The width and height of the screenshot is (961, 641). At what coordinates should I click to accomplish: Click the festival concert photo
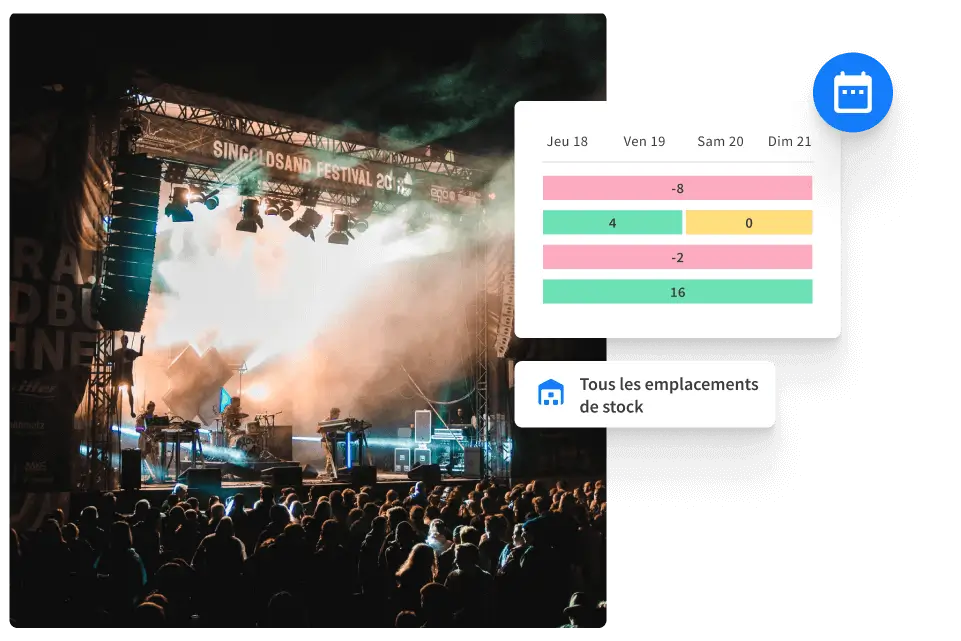coord(308,320)
